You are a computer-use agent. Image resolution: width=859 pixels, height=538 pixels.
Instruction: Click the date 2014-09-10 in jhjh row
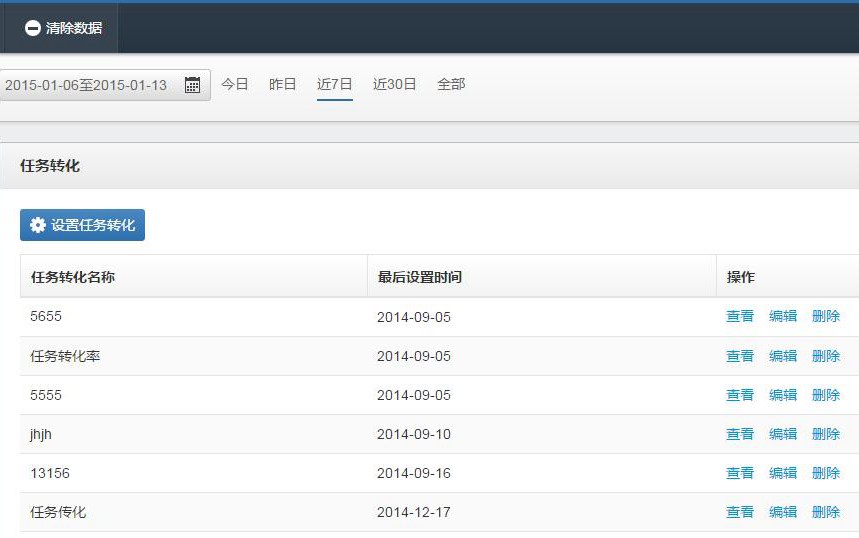pyautogui.click(x=414, y=434)
